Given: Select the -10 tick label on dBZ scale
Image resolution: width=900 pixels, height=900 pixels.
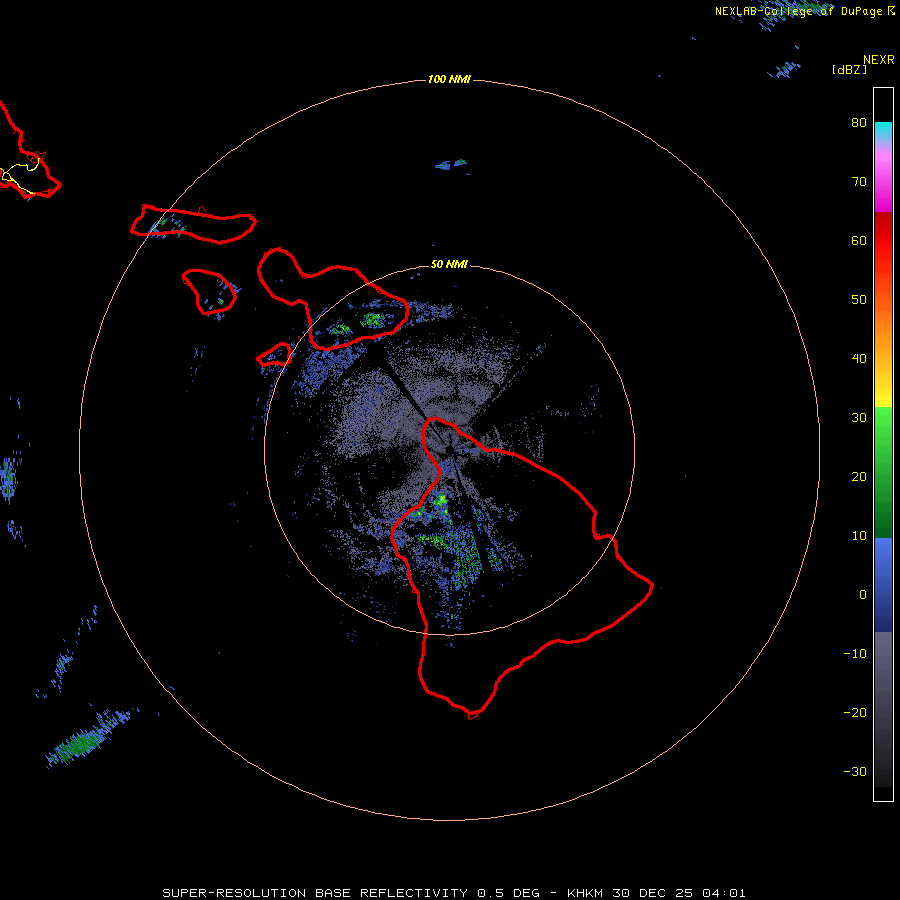Looking at the screenshot, I should [x=855, y=654].
